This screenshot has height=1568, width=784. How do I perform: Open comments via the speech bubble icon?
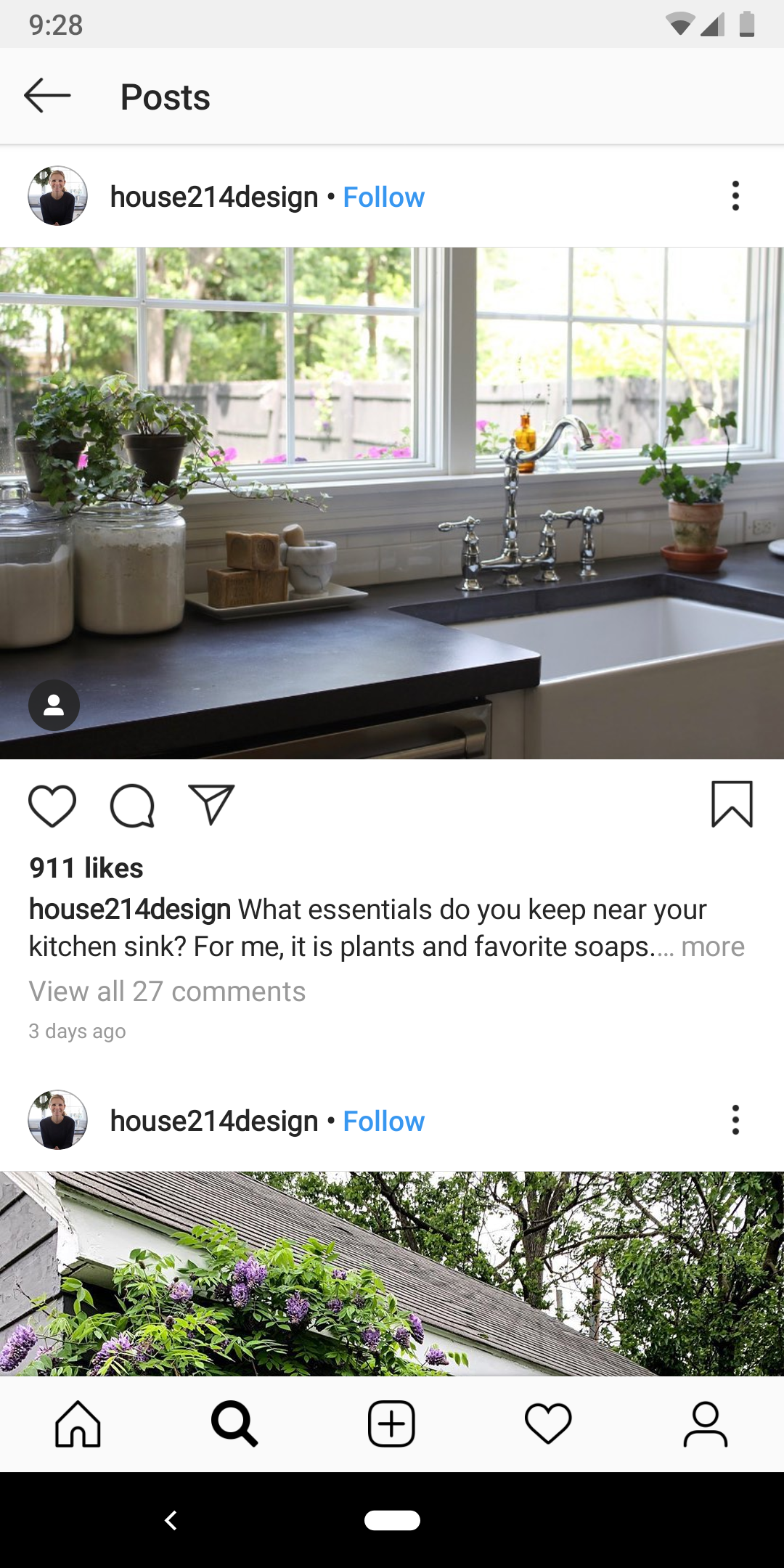click(132, 806)
